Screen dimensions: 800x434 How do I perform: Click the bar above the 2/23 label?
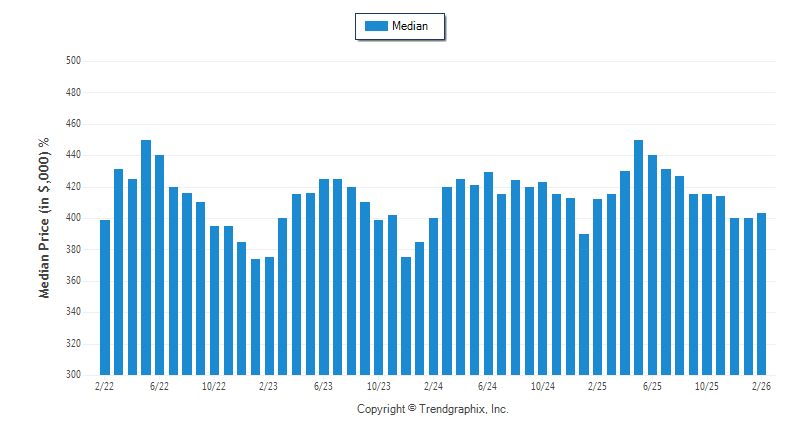269,316
